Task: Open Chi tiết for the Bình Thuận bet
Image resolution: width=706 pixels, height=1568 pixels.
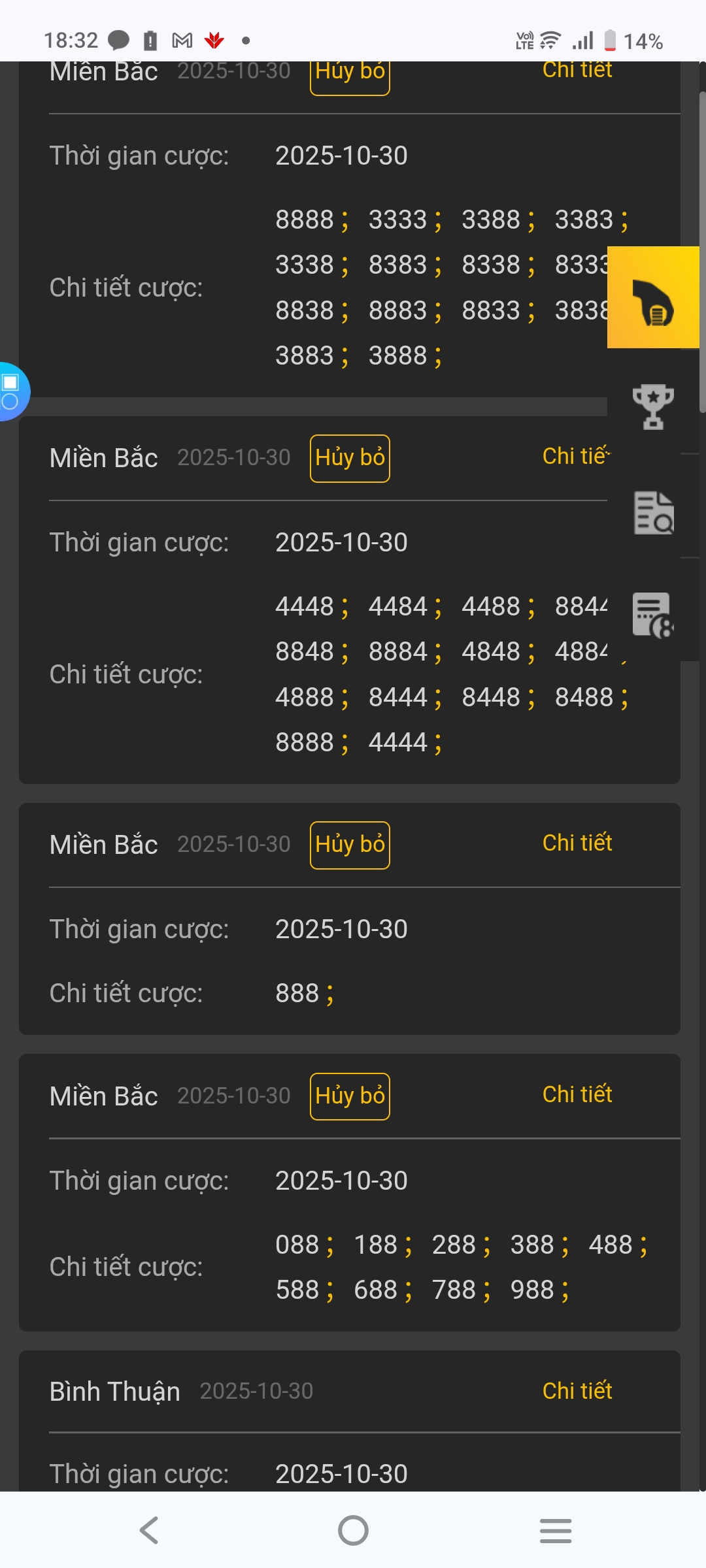Action: click(x=577, y=1391)
